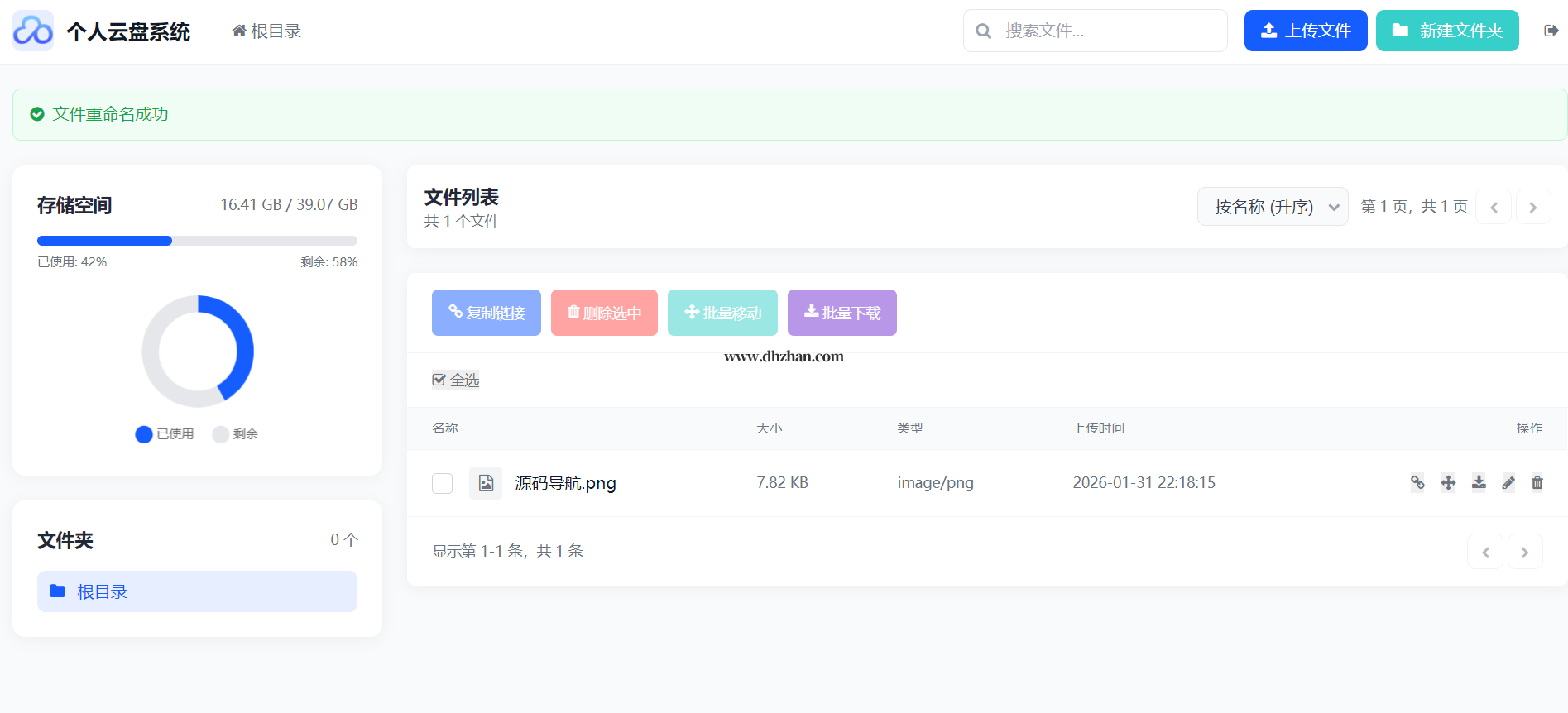1568x713 pixels.
Task: Click the 上传文件 upload button
Action: [1305, 31]
